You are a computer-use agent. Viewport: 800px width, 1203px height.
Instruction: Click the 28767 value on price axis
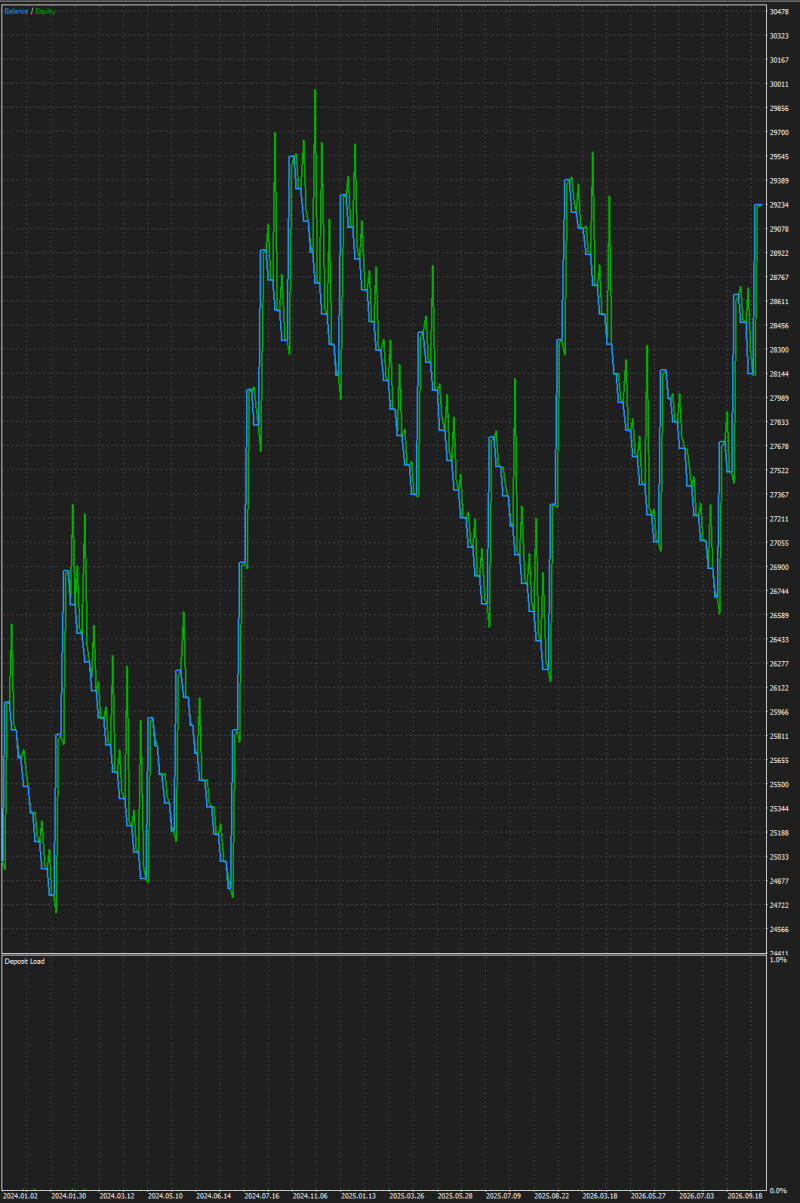click(x=780, y=277)
